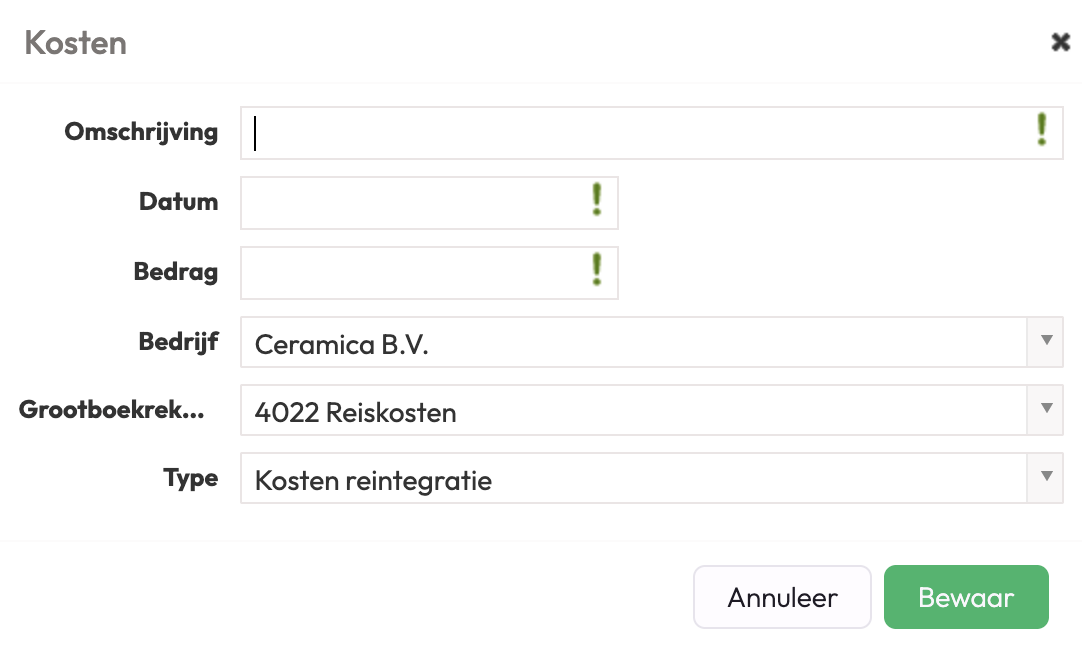
Task: Click the Datum field label
Action: 178,202
